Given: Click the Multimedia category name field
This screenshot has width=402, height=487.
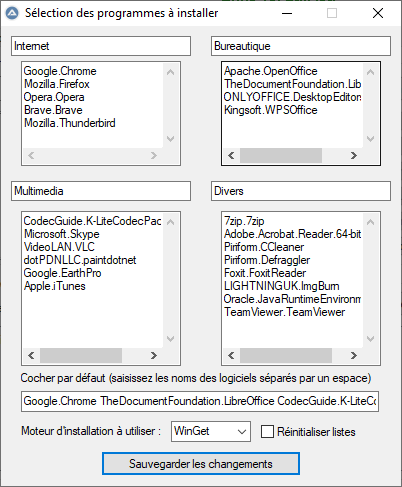Looking at the screenshot, I should tap(101, 191).
